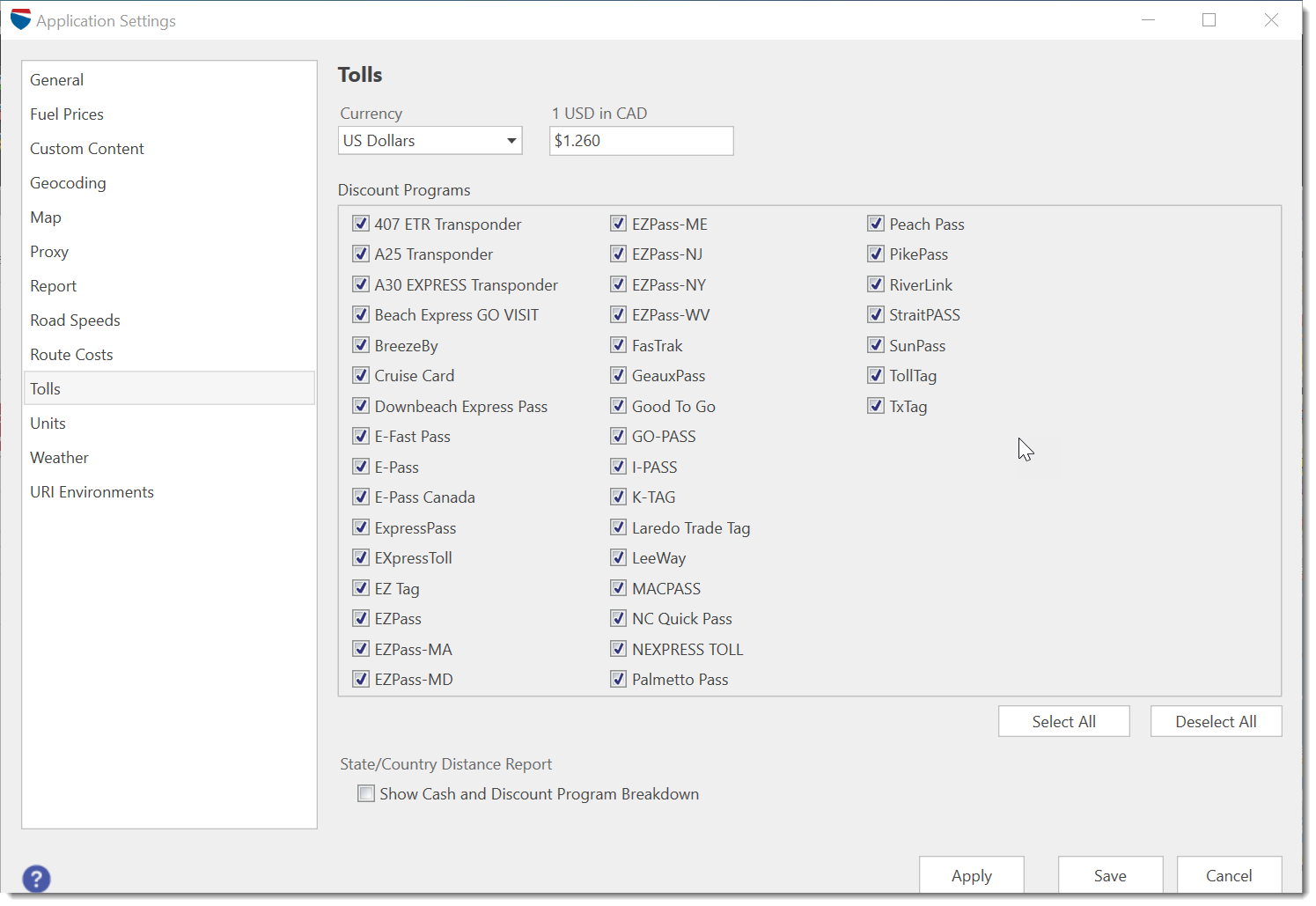The height and width of the screenshot is (906, 1316).
Task: Uncheck Palmetto Pass
Action: point(619,679)
